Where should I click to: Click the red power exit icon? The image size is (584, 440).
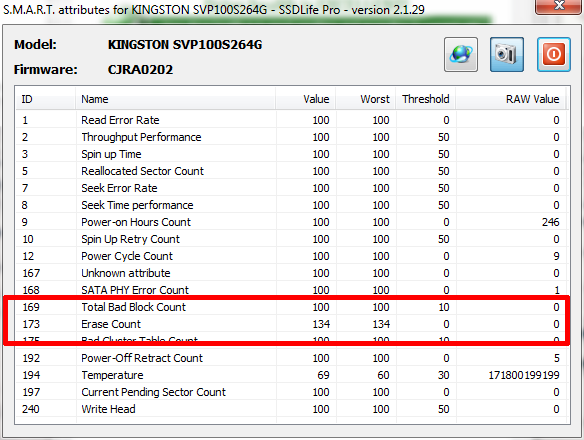[553, 54]
